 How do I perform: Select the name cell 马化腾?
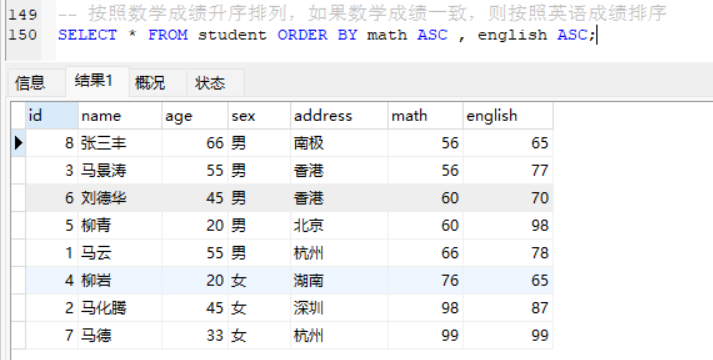pyautogui.click(x=120, y=308)
